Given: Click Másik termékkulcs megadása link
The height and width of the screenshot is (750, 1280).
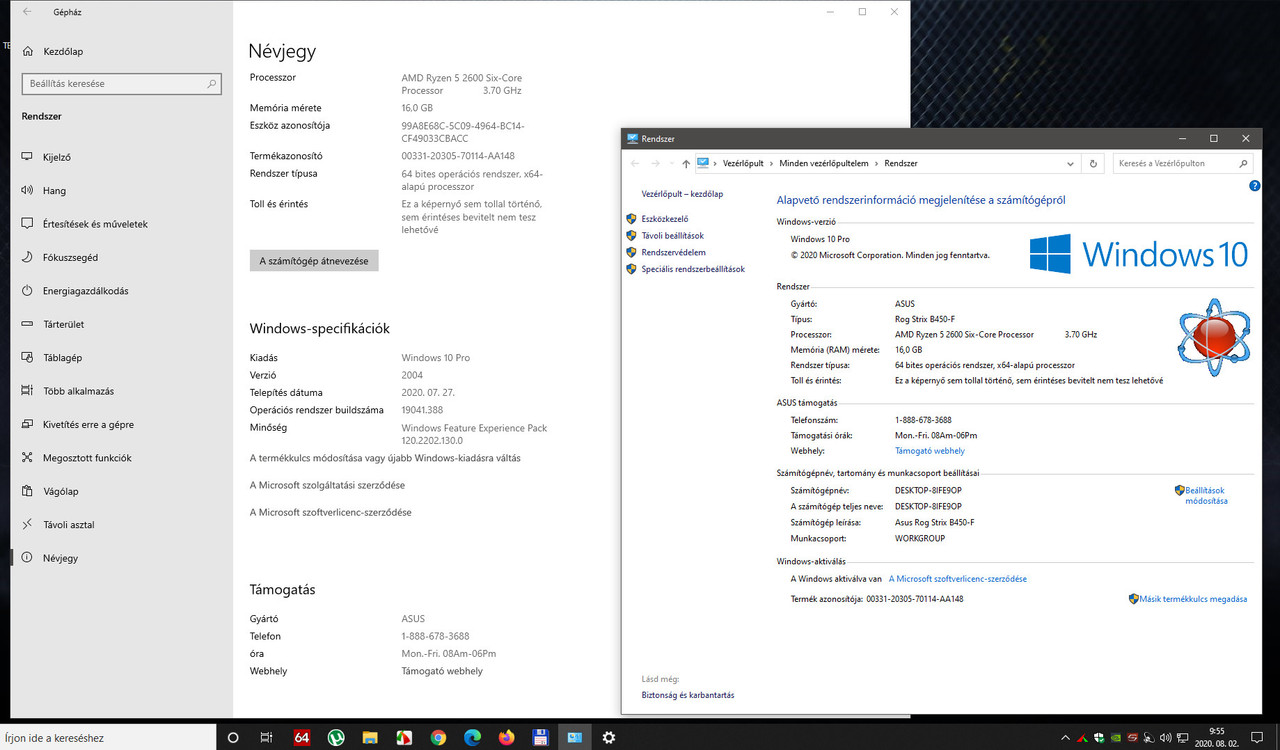Looking at the screenshot, I should coord(1193,599).
